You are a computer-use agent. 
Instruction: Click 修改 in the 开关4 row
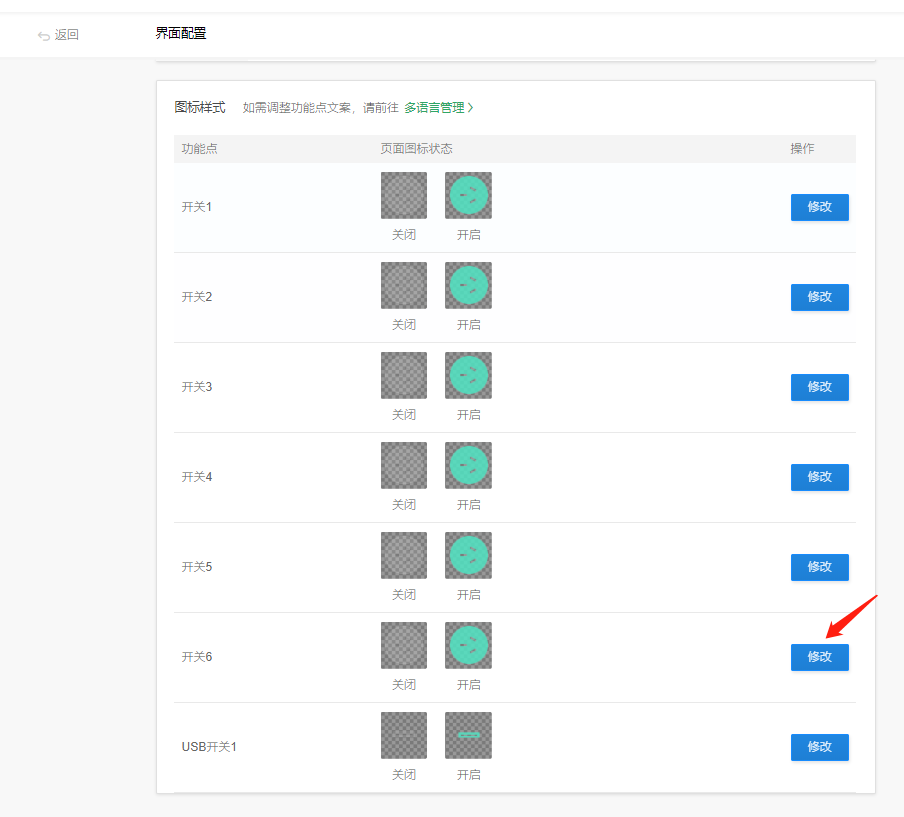pyautogui.click(x=819, y=477)
